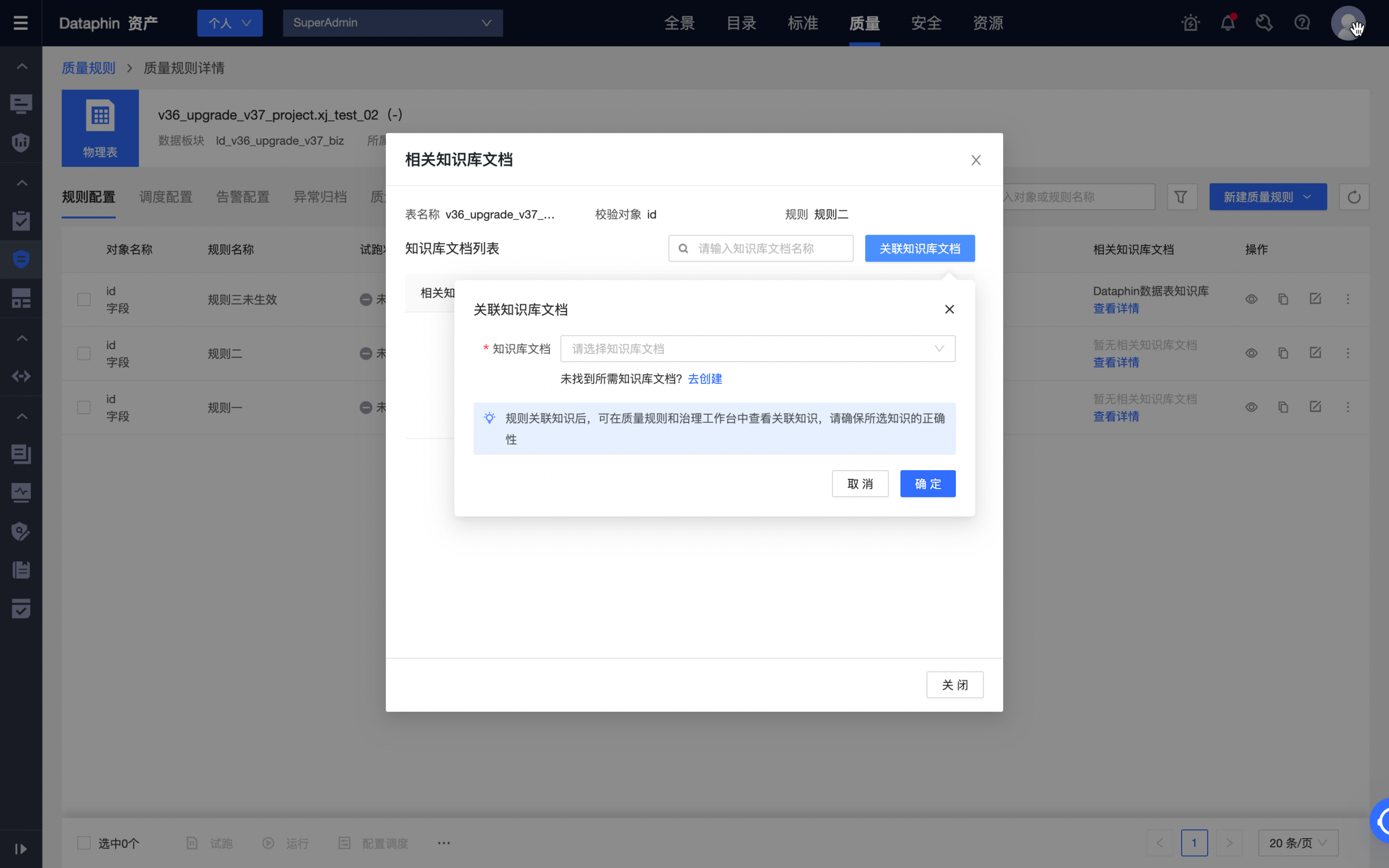Viewport: 1389px width, 868px height.
Task: Click the alarm siren icon in header
Action: 1190,23
